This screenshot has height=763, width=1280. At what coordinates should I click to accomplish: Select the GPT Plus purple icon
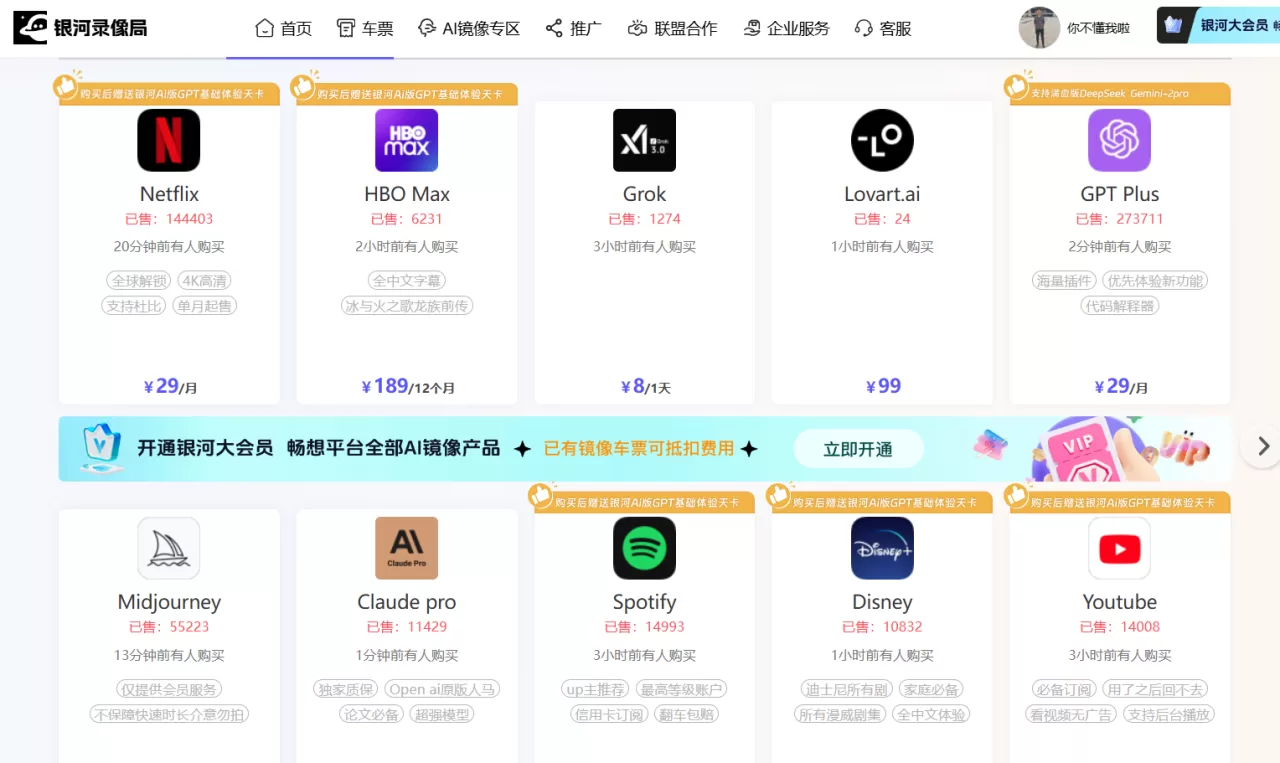(1120, 140)
